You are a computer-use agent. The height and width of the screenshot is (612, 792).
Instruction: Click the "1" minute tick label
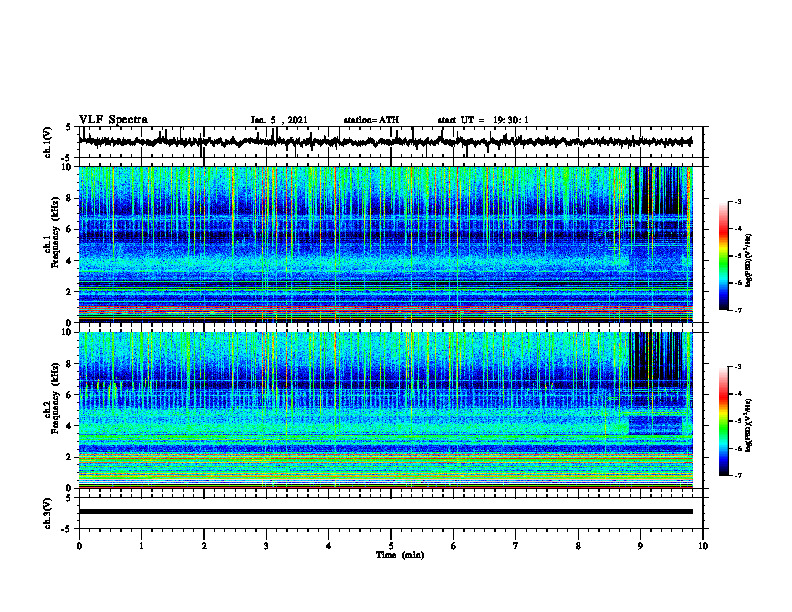pos(141,546)
